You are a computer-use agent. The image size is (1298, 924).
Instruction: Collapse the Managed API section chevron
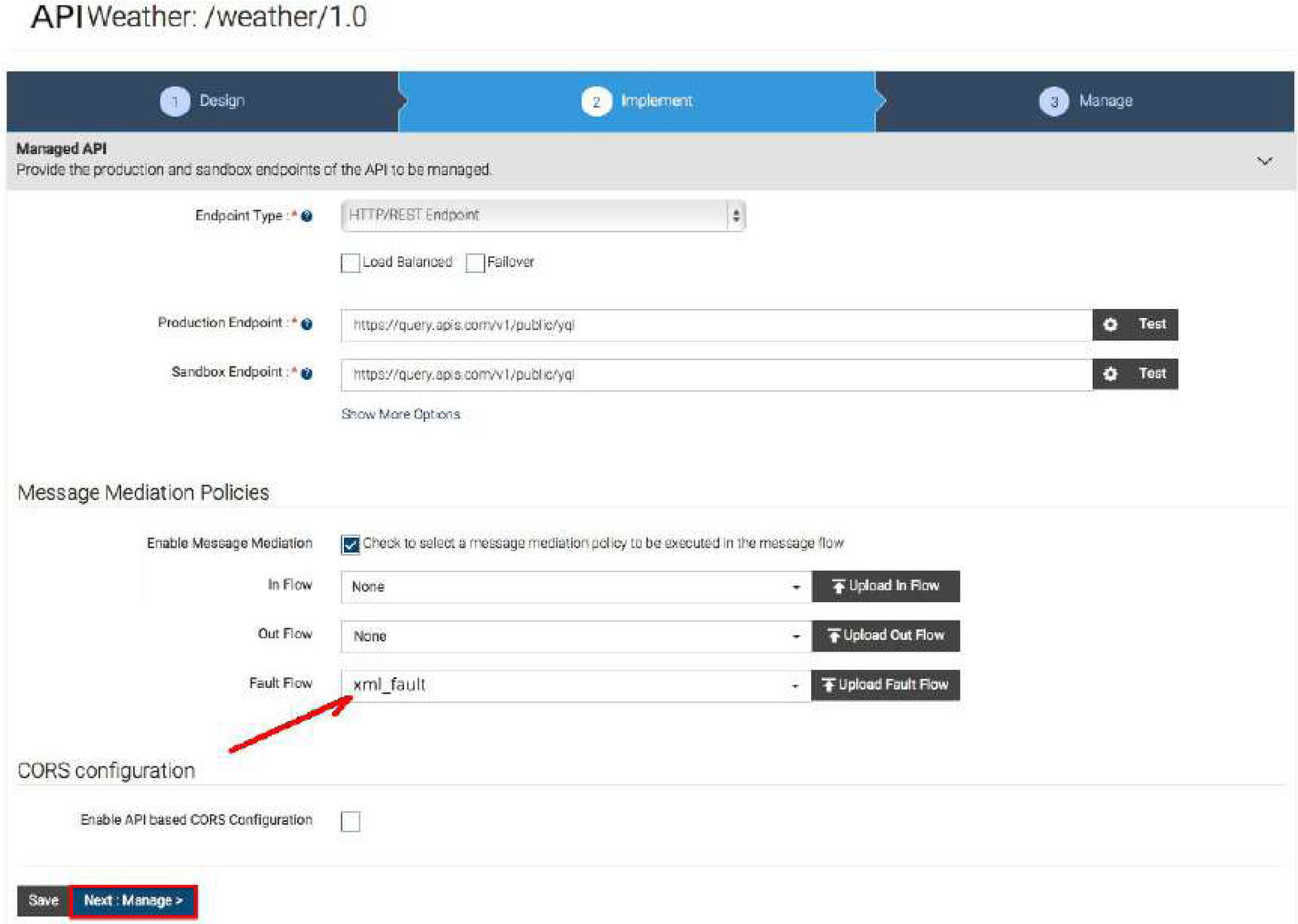(1264, 161)
